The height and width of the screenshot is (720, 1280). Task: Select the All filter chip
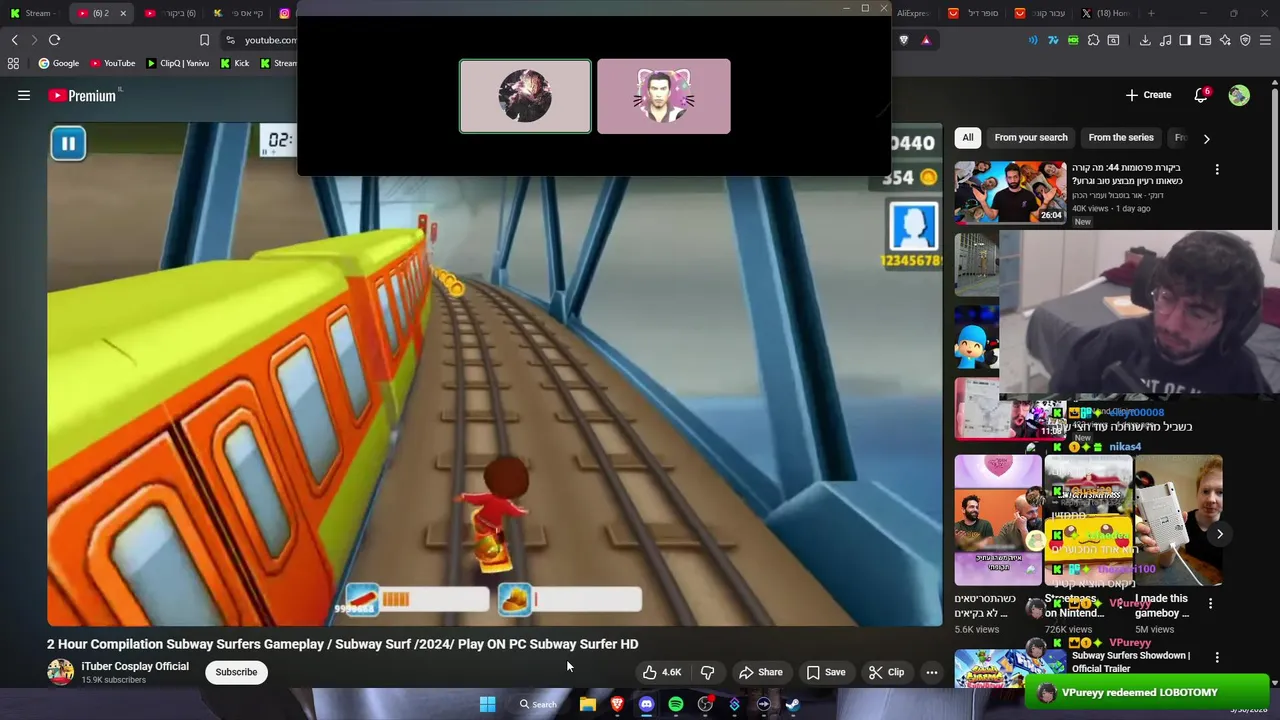coord(968,138)
